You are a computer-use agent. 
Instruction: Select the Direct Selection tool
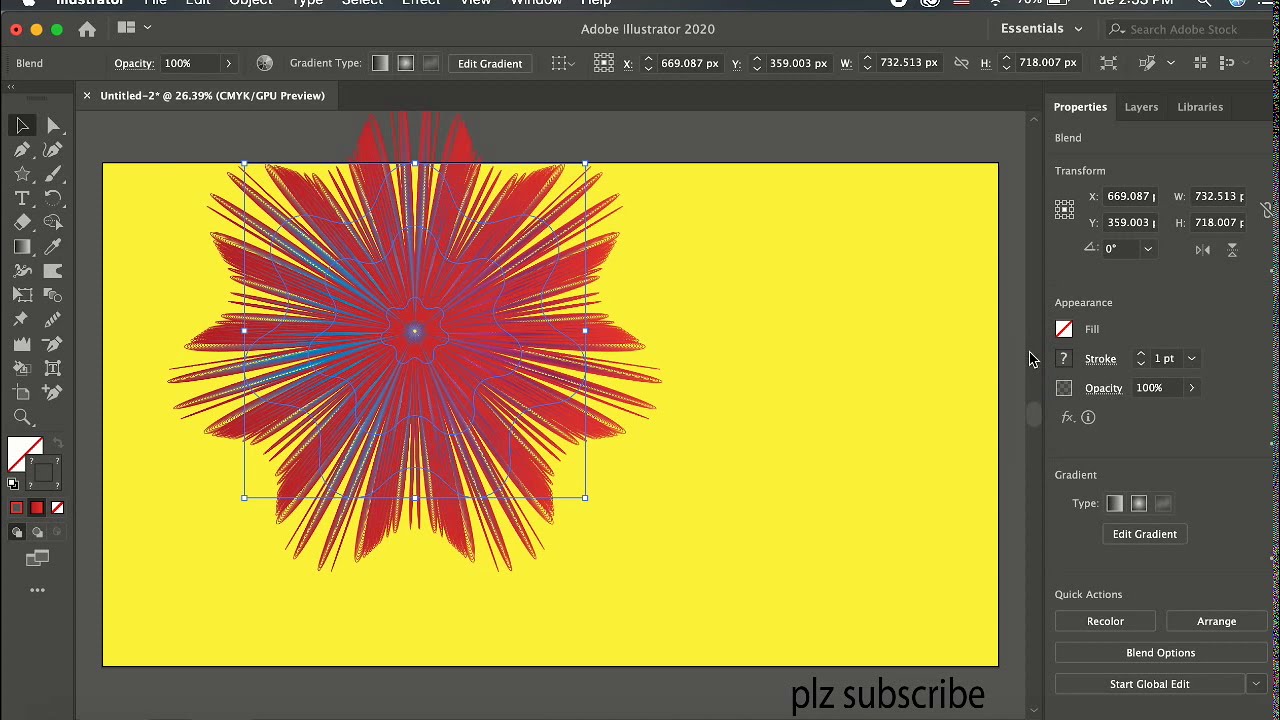pos(54,125)
